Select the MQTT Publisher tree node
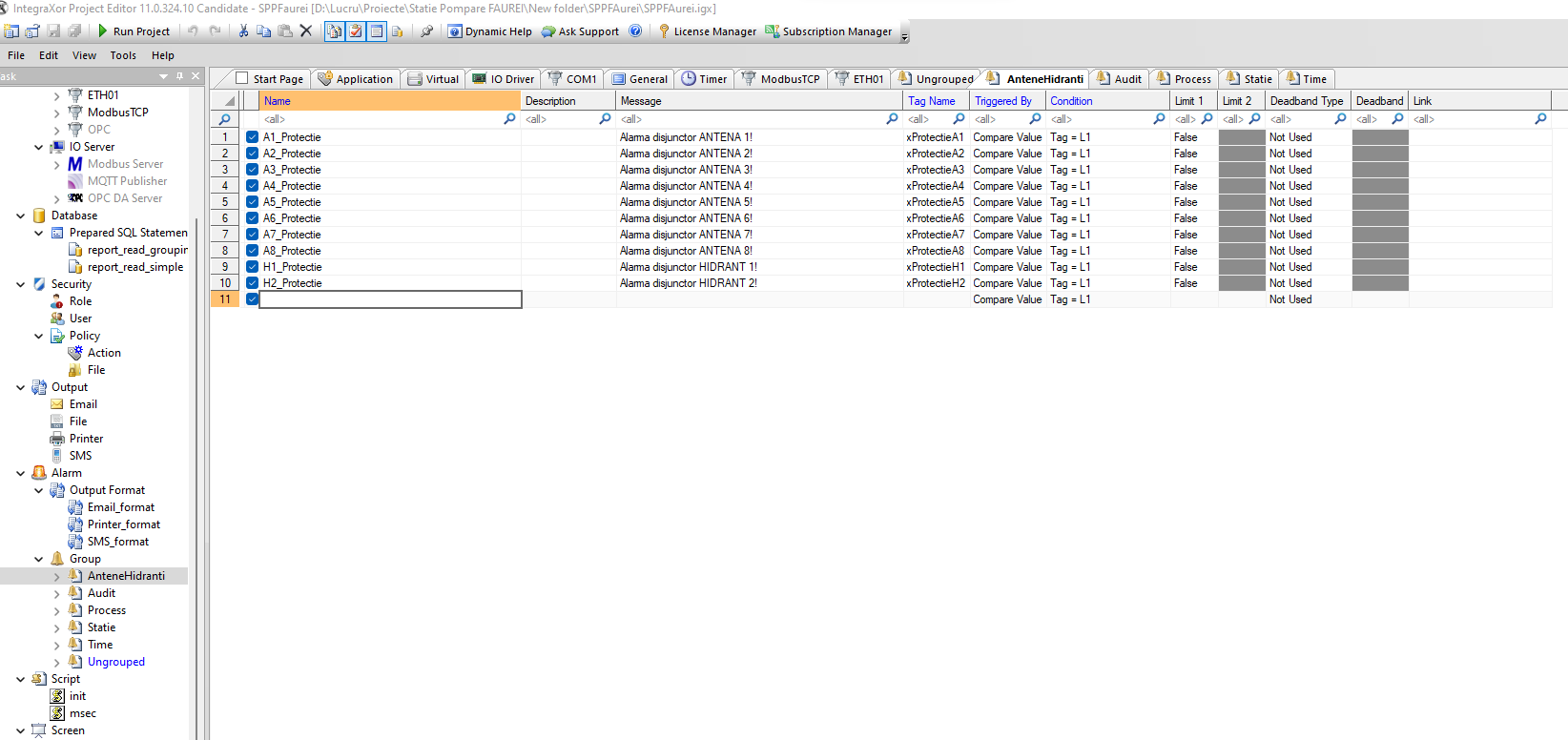Image resolution: width=1568 pixels, height=740 pixels. [127, 181]
